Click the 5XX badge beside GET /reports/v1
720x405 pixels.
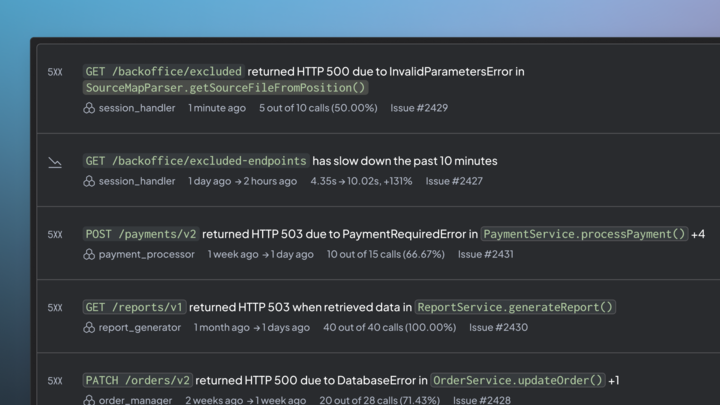[x=55, y=308]
